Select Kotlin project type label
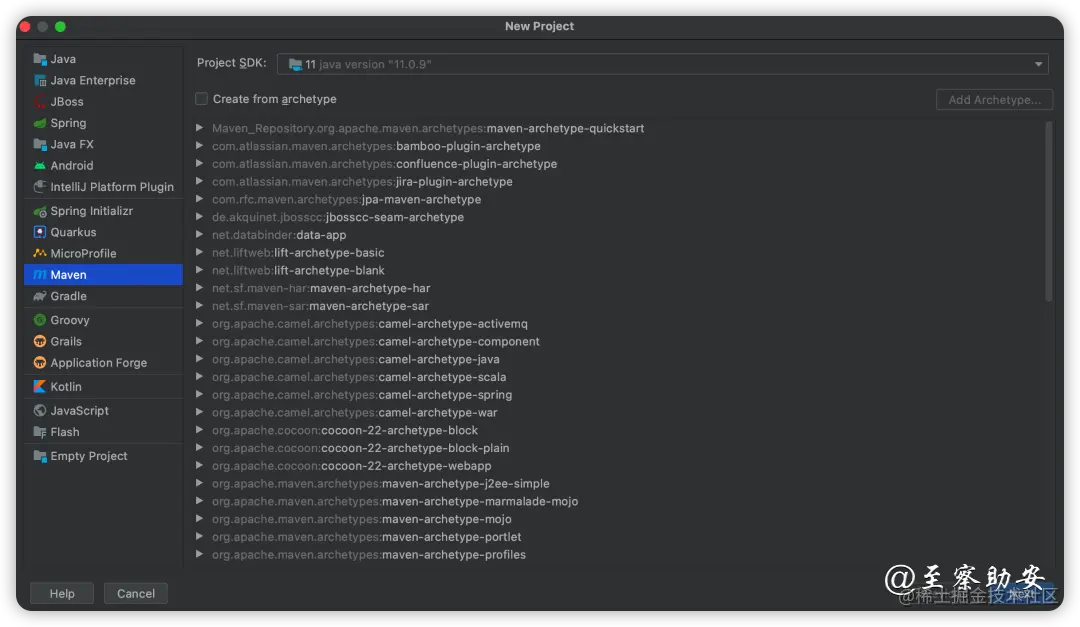 (65, 387)
